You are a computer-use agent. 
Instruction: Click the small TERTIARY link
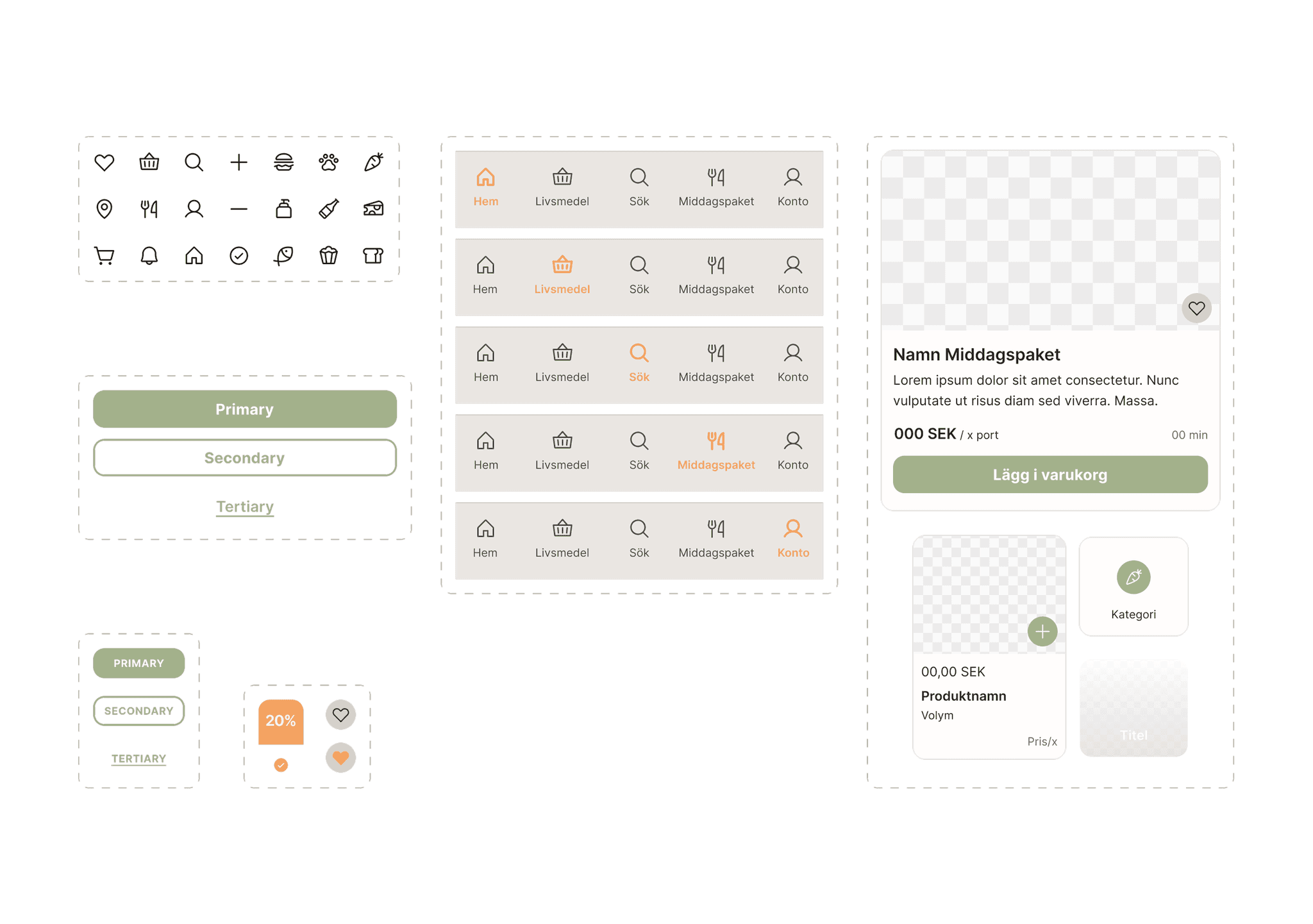[x=138, y=759]
